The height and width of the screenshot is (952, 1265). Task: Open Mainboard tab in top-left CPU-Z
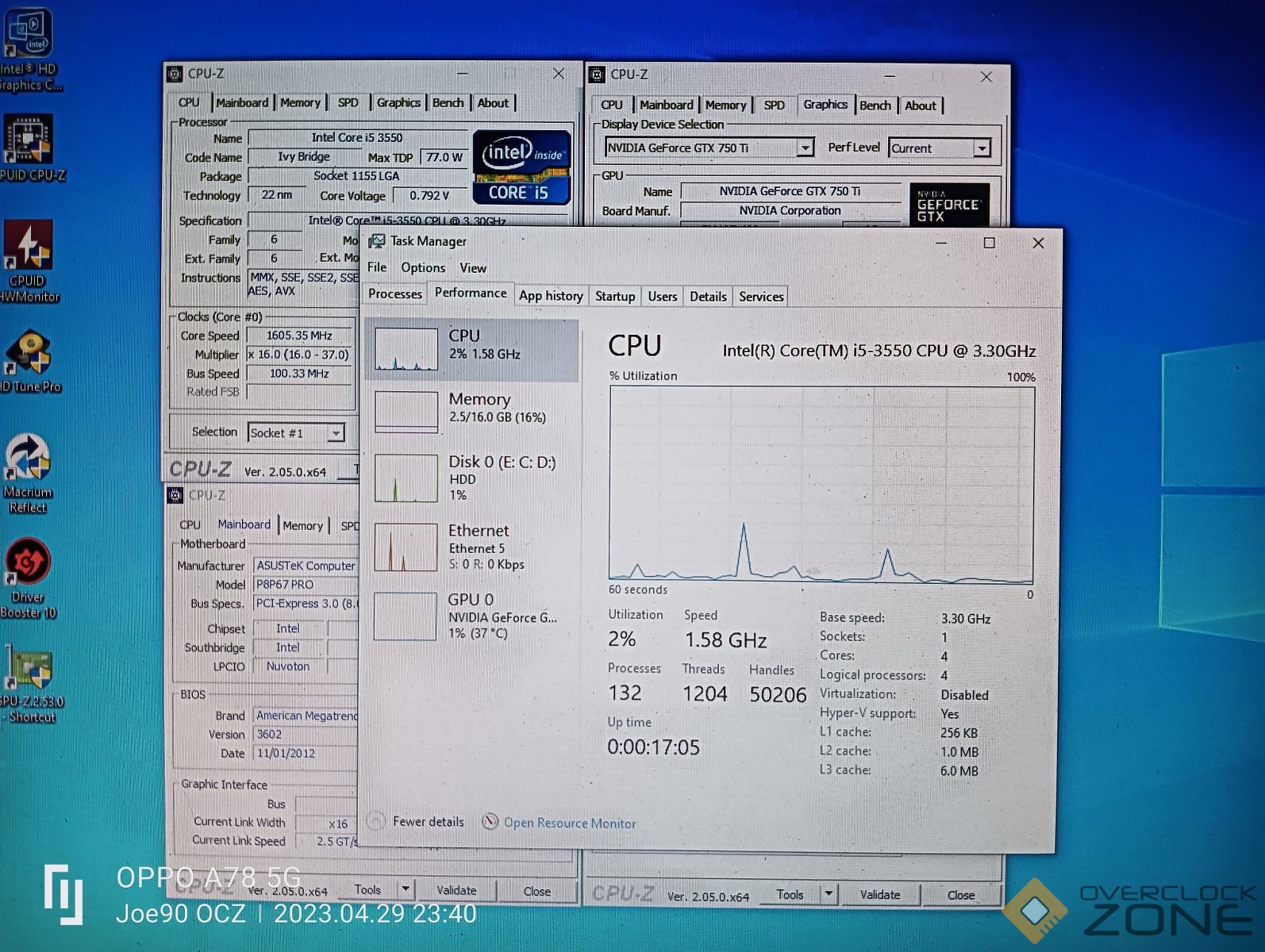(242, 102)
